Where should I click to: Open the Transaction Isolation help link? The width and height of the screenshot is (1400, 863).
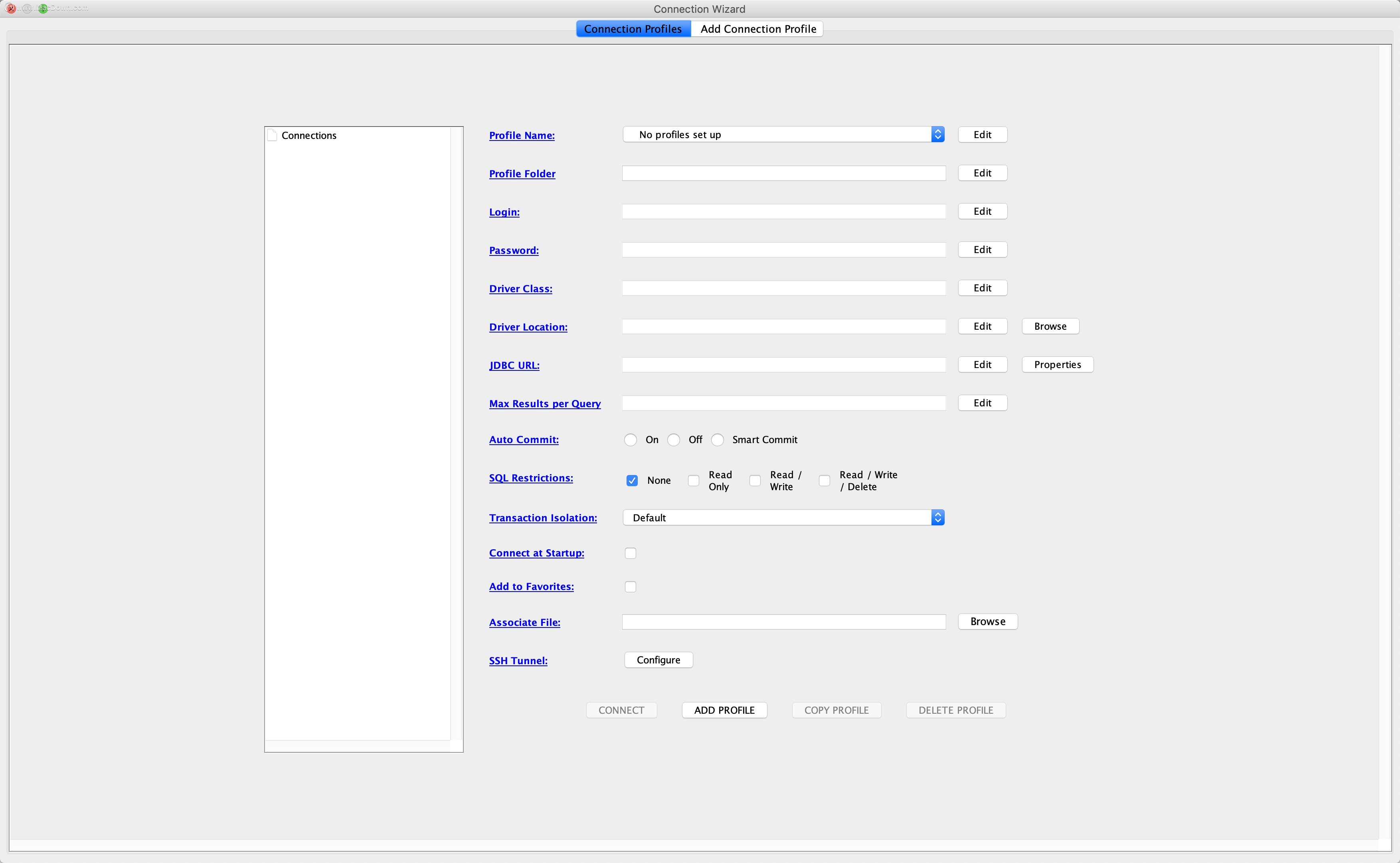[x=542, y=518]
